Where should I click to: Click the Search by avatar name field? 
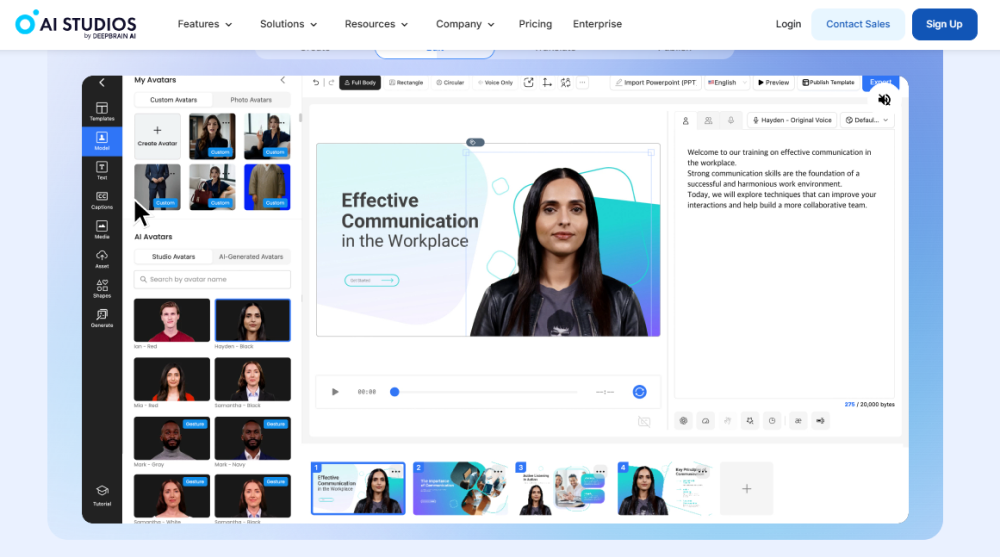point(212,279)
